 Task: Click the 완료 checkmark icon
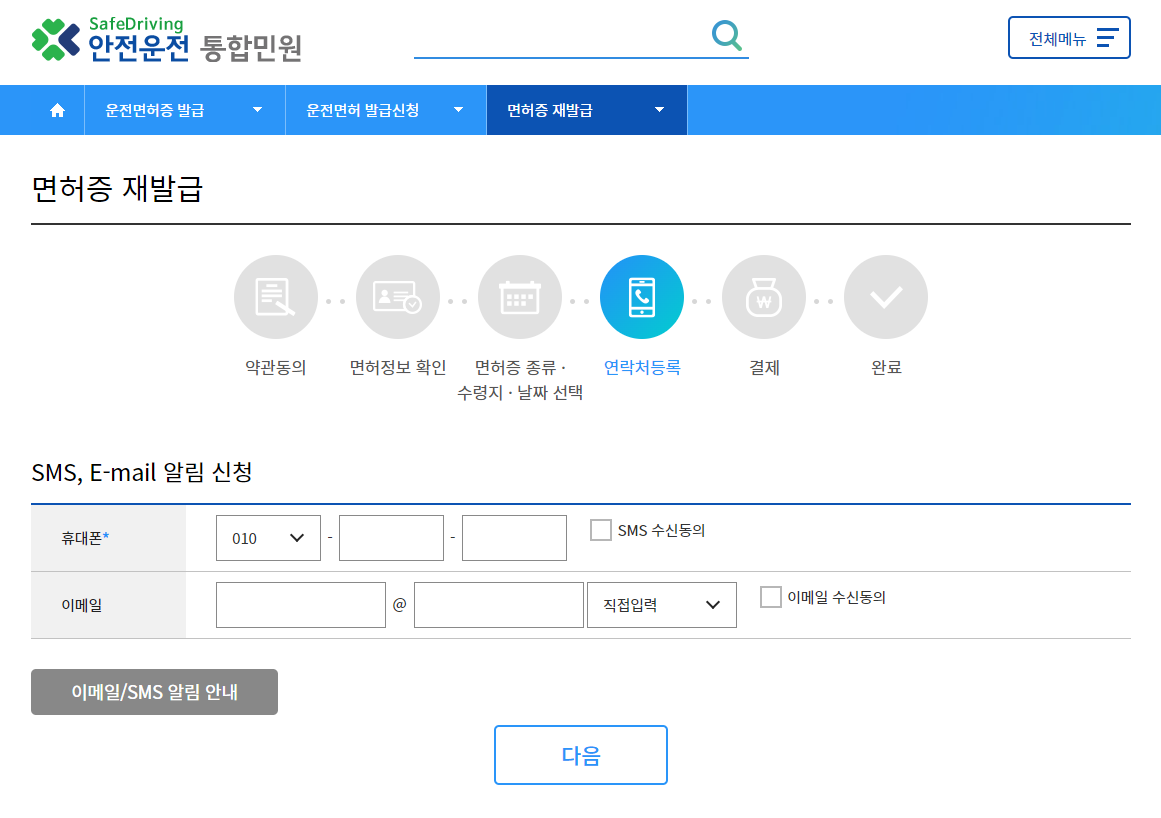click(886, 296)
